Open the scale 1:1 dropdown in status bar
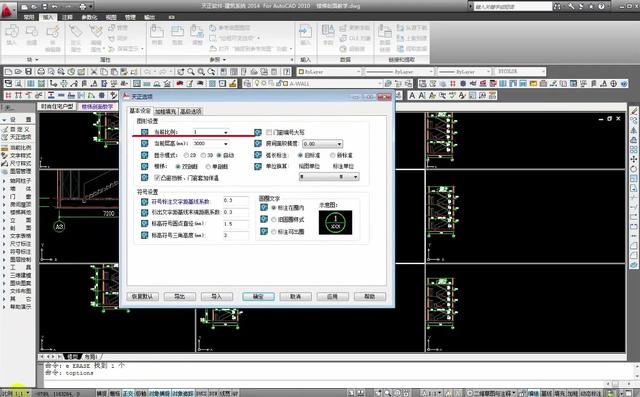 click(28, 393)
